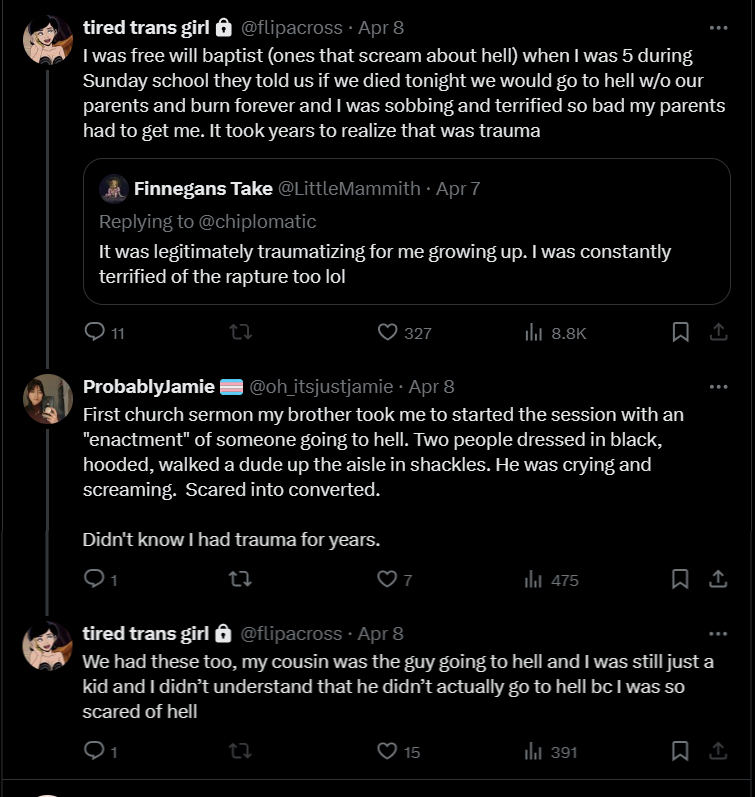Open more options on ProbablyJamie's tweet

(718, 387)
